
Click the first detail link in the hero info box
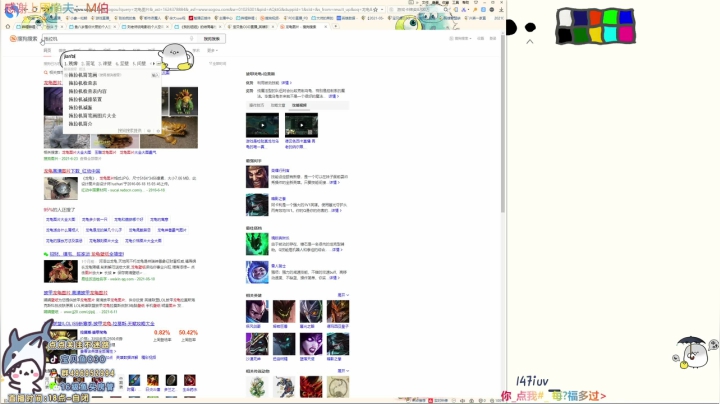pyautogui.click(x=287, y=83)
